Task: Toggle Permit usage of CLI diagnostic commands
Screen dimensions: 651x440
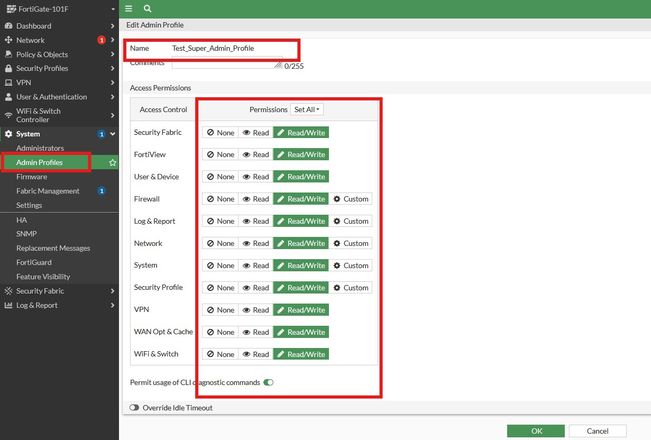Action: click(268, 382)
